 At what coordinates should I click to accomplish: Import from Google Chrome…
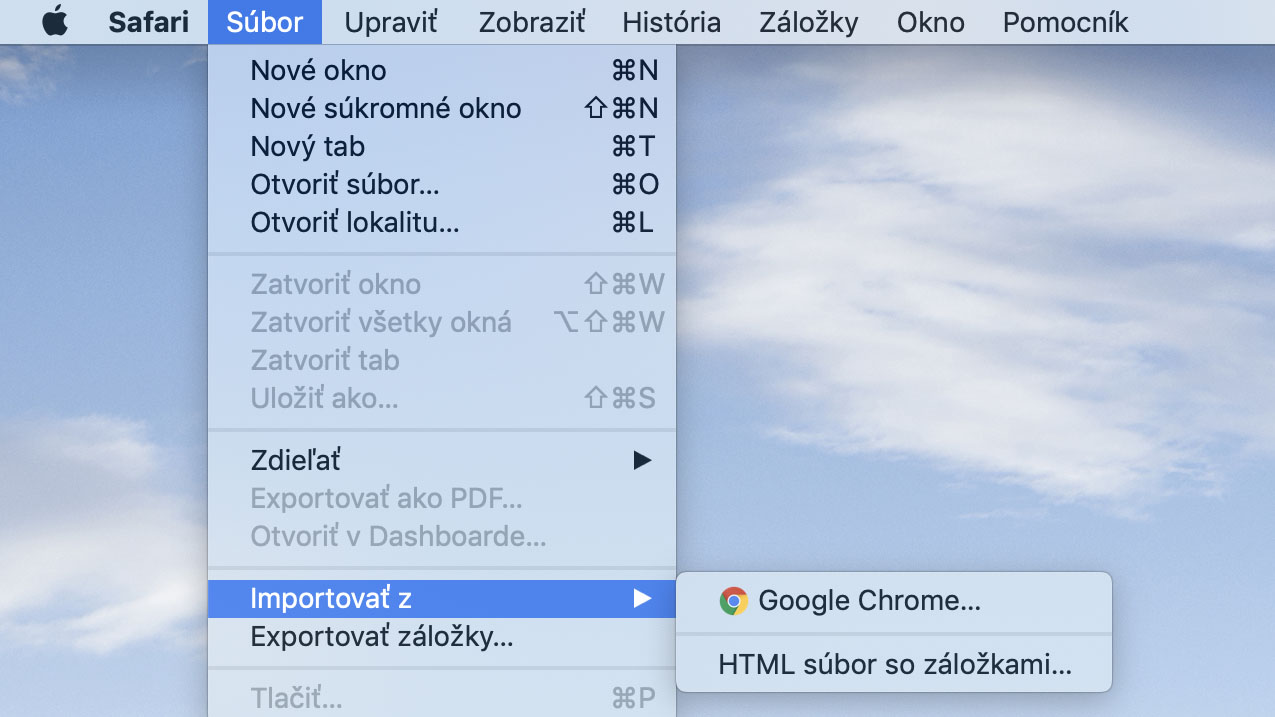(894, 601)
